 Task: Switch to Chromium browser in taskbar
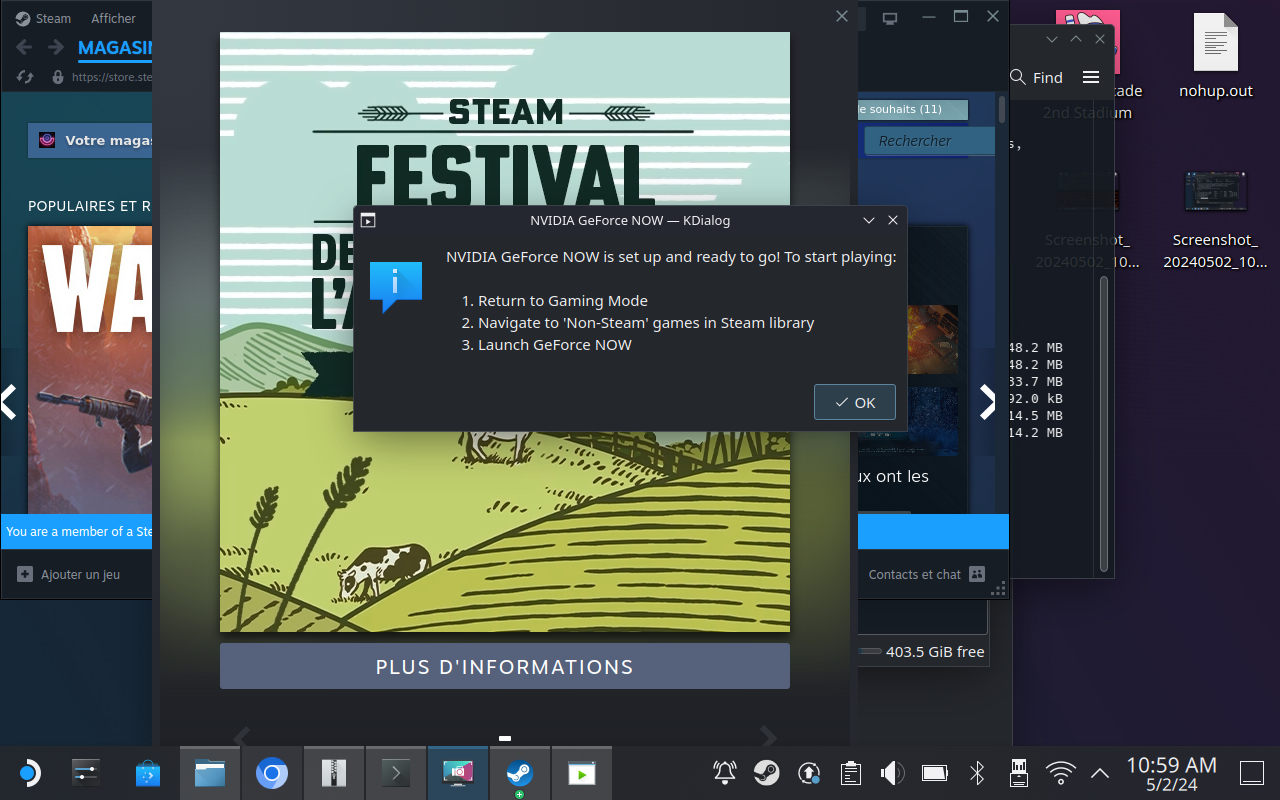pyautogui.click(x=272, y=773)
